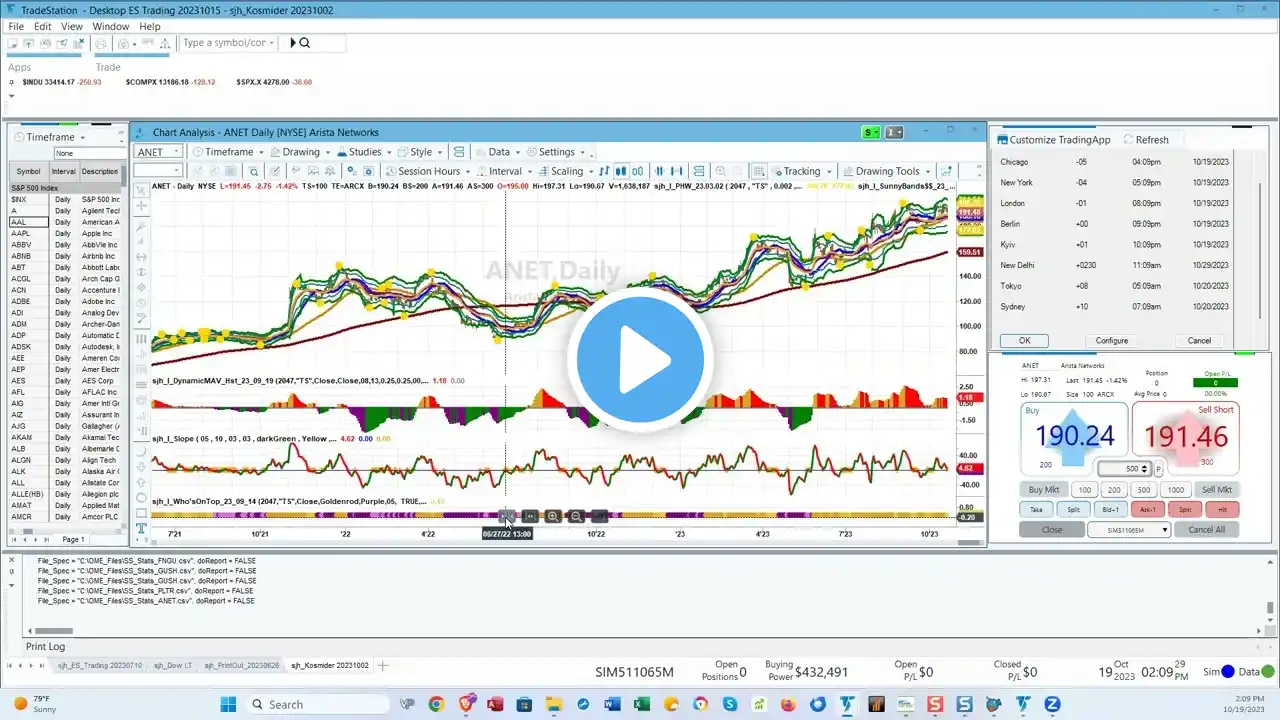This screenshot has height=720, width=1280.
Task: Click the Cancel All orders button
Action: (x=1207, y=530)
